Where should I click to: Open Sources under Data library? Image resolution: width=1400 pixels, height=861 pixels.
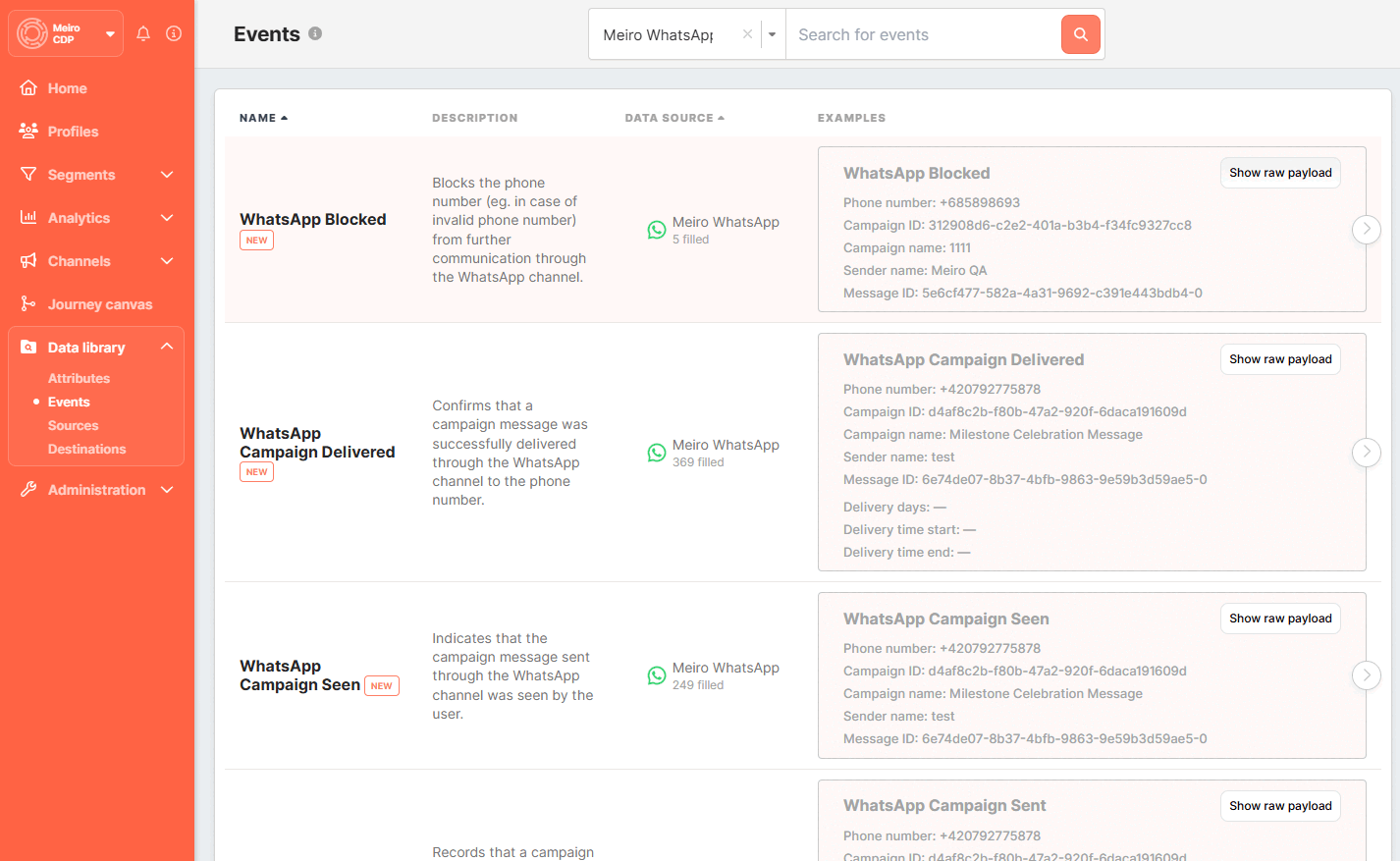coord(73,425)
